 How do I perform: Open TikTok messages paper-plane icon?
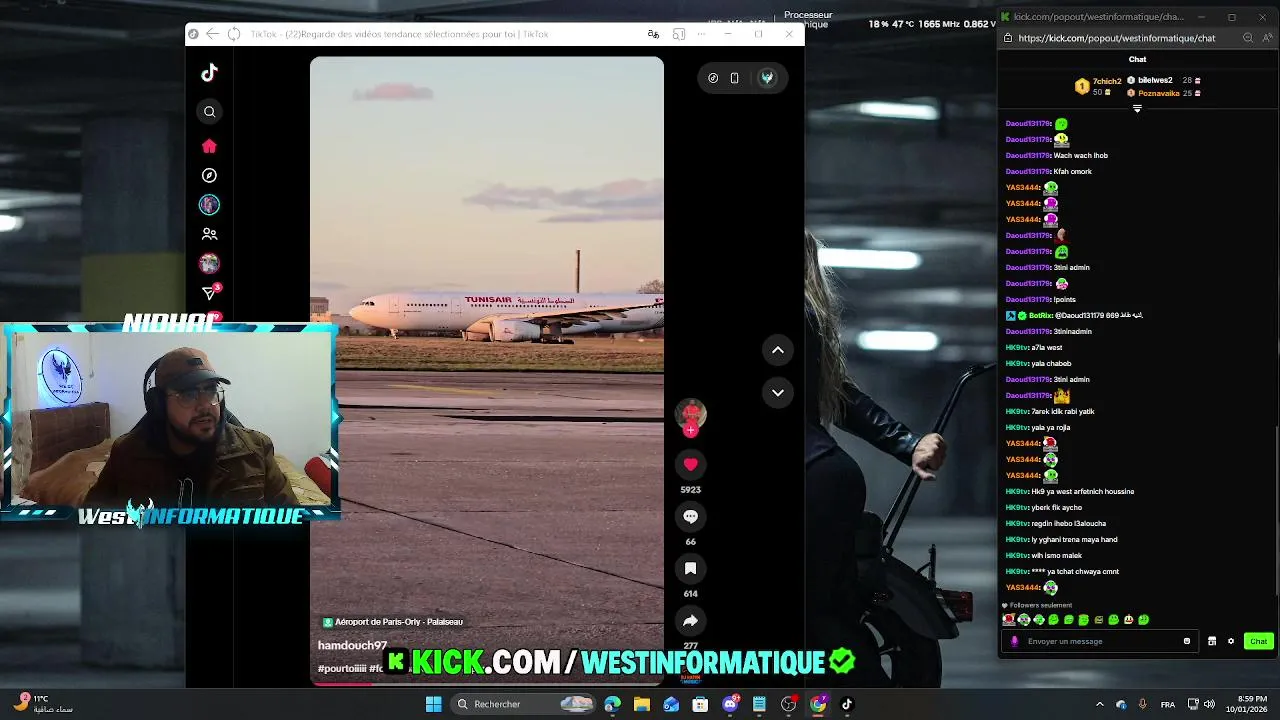(x=209, y=293)
